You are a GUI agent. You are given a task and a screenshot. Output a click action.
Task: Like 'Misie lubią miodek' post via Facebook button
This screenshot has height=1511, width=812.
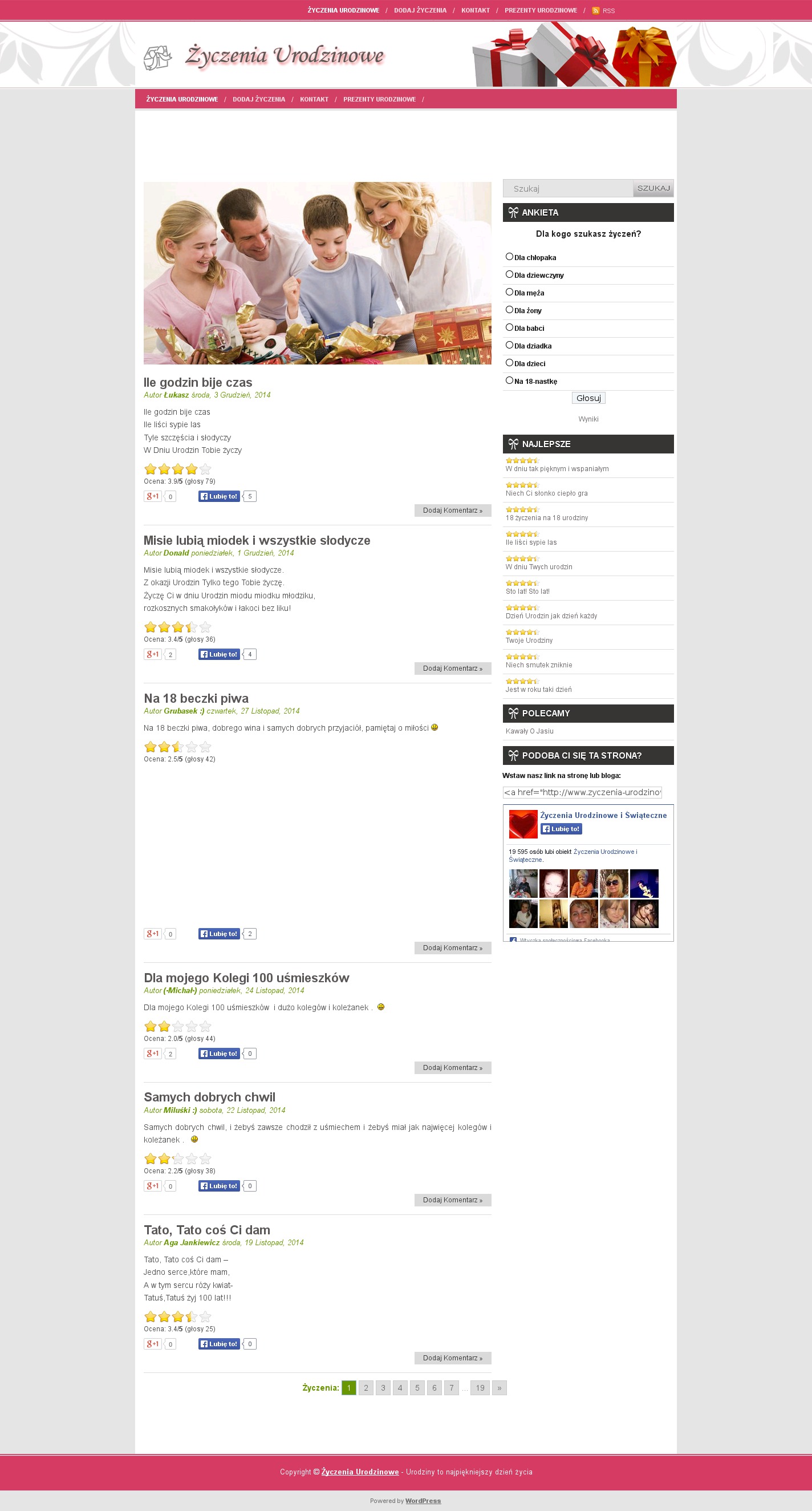coord(220,654)
